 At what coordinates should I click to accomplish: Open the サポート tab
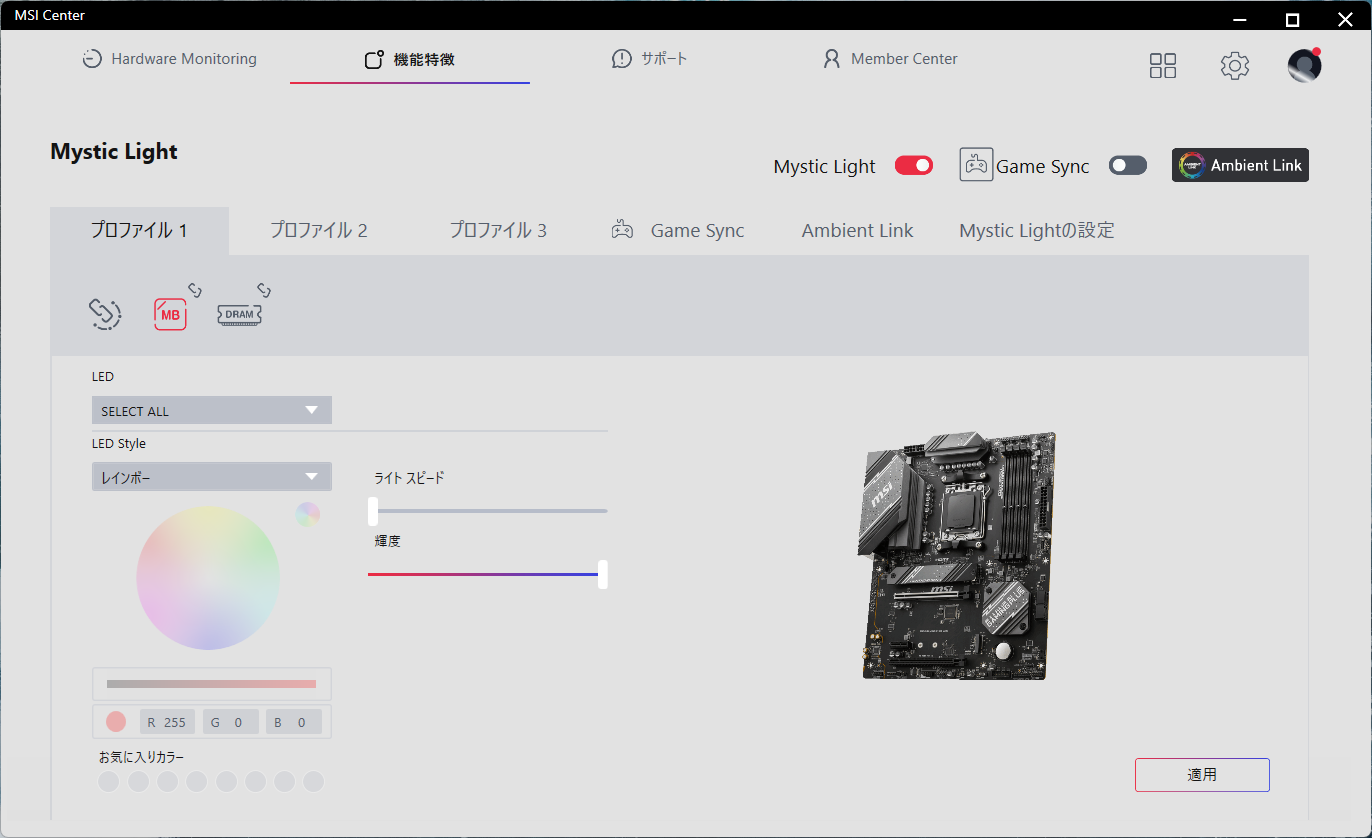click(x=650, y=59)
